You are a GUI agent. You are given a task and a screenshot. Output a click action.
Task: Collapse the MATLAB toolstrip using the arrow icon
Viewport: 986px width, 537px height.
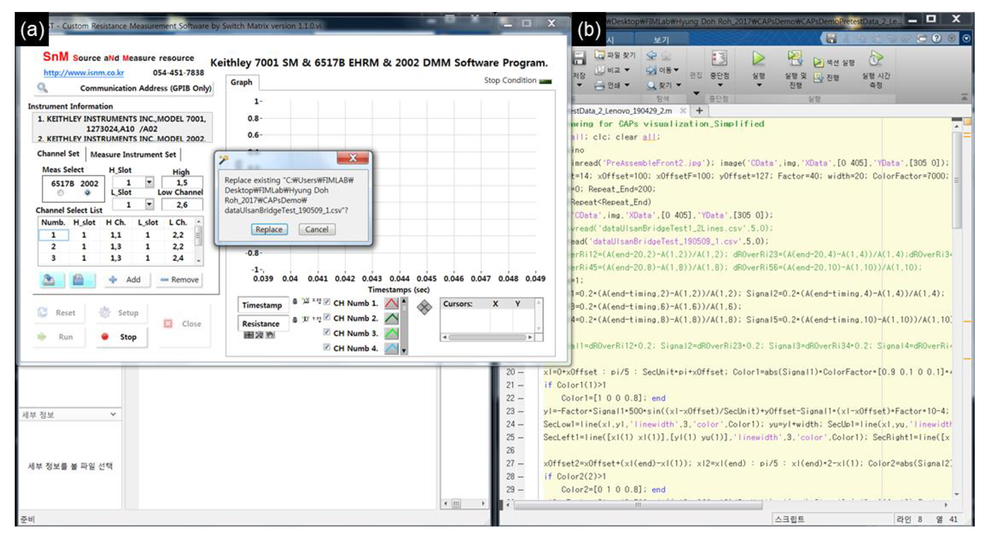(x=964, y=98)
